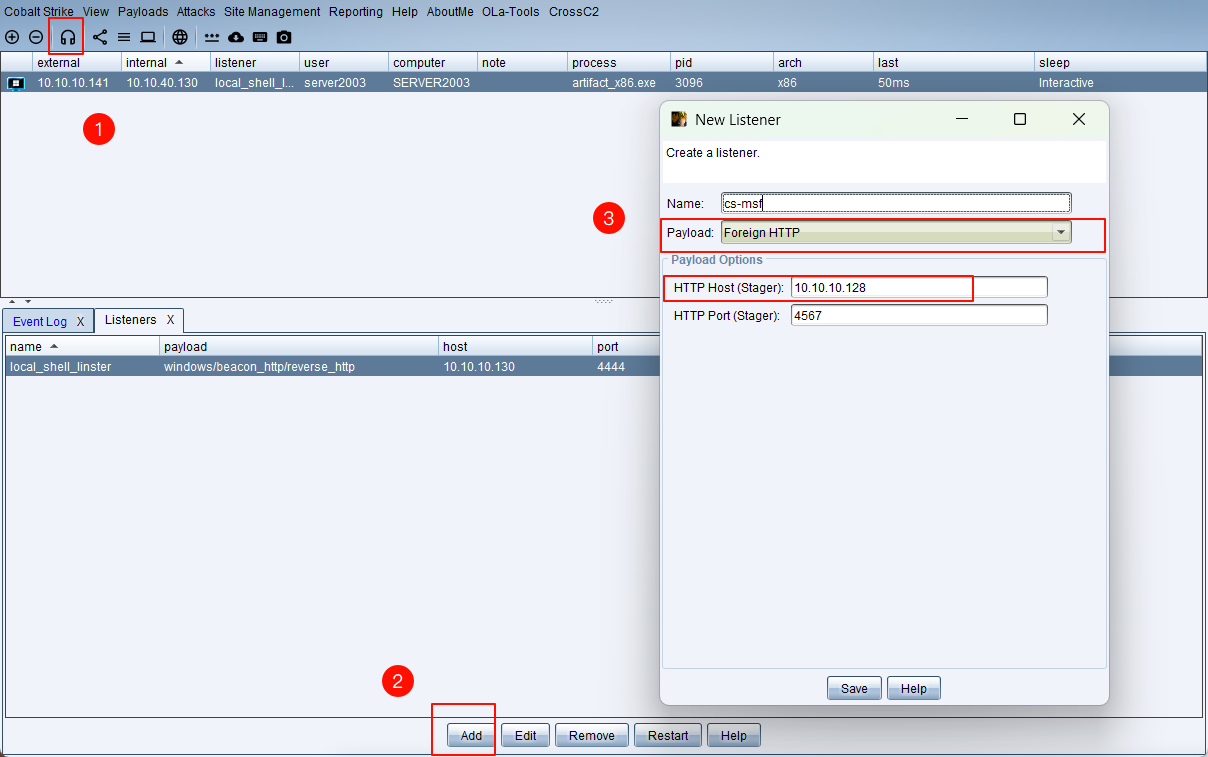Show the pivot graph view icon
The width and height of the screenshot is (1208, 757).
pos(100,37)
